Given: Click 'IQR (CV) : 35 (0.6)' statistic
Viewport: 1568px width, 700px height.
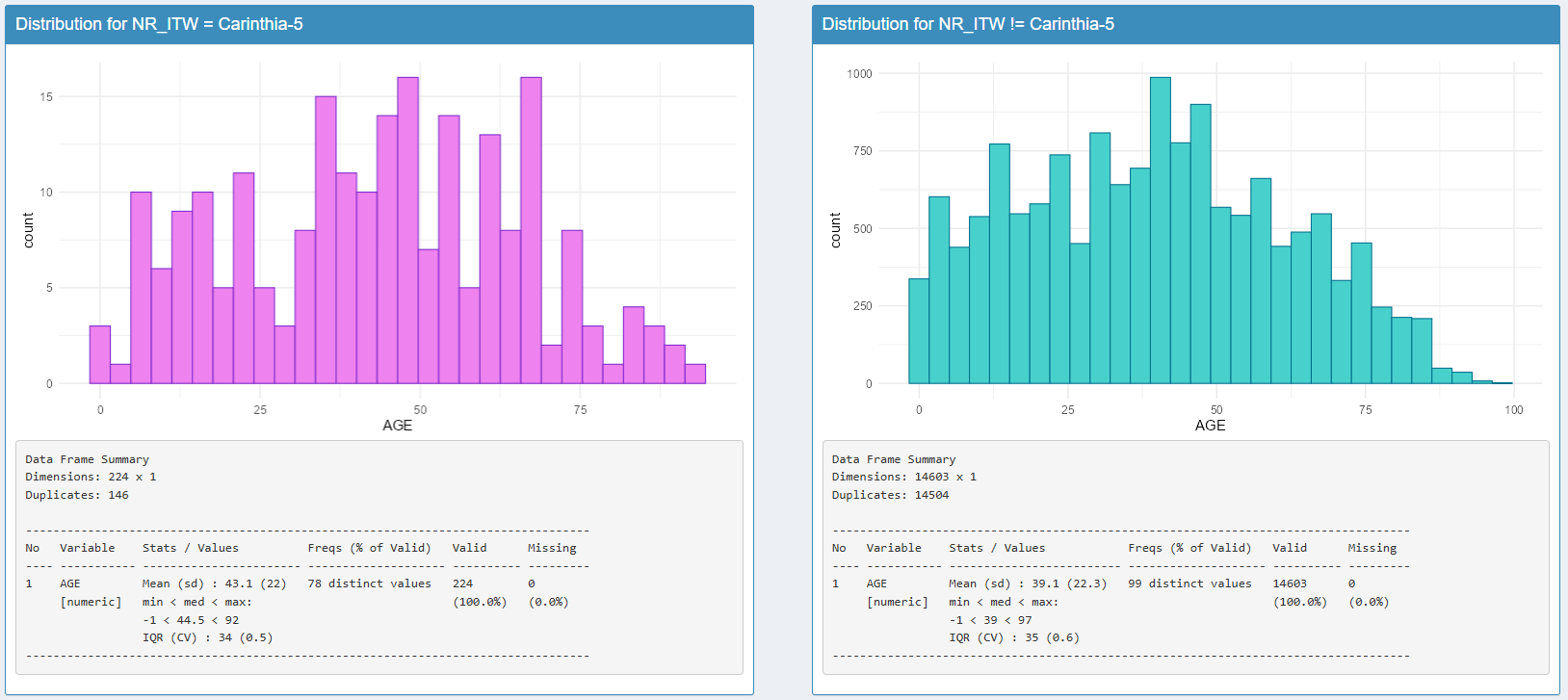Looking at the screenshot, I should click(x=1013, y=637).
